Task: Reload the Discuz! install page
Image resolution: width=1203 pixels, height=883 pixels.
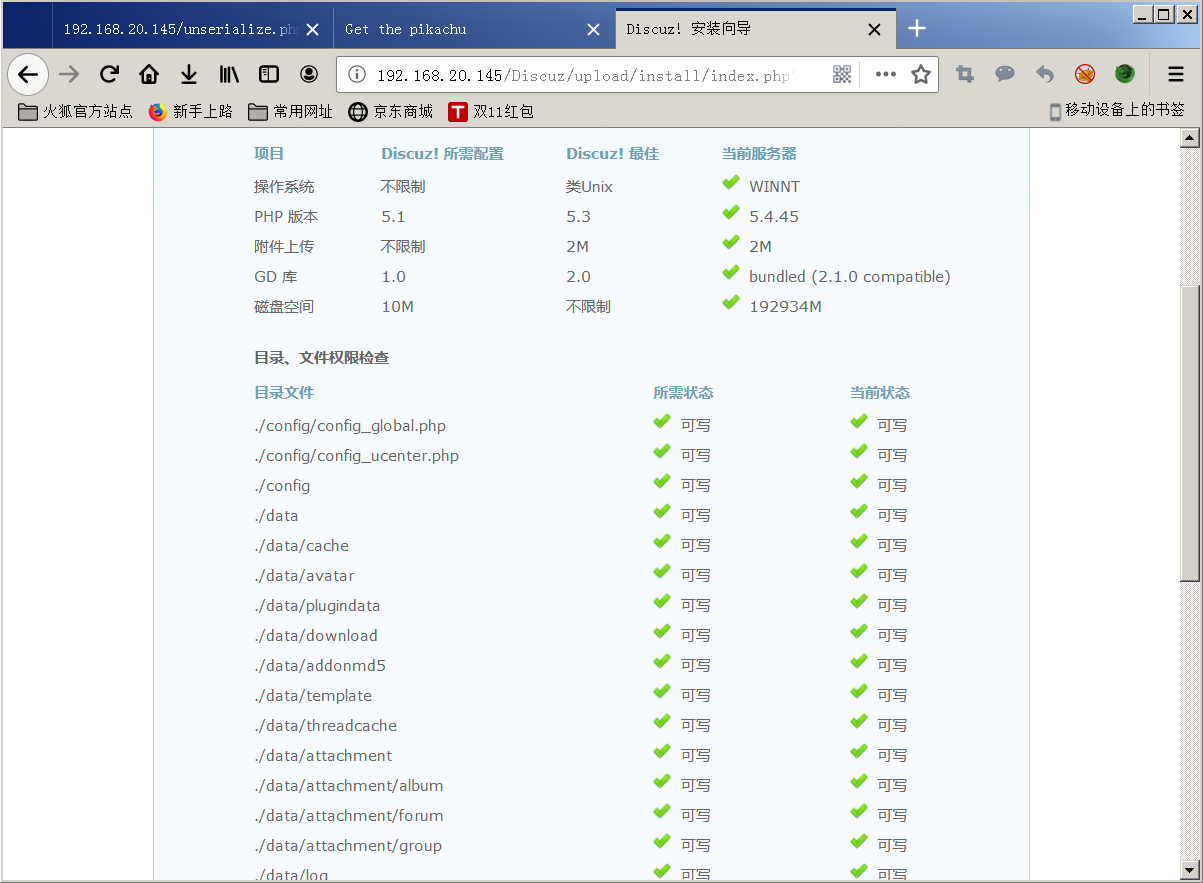Action: point(108,74)
